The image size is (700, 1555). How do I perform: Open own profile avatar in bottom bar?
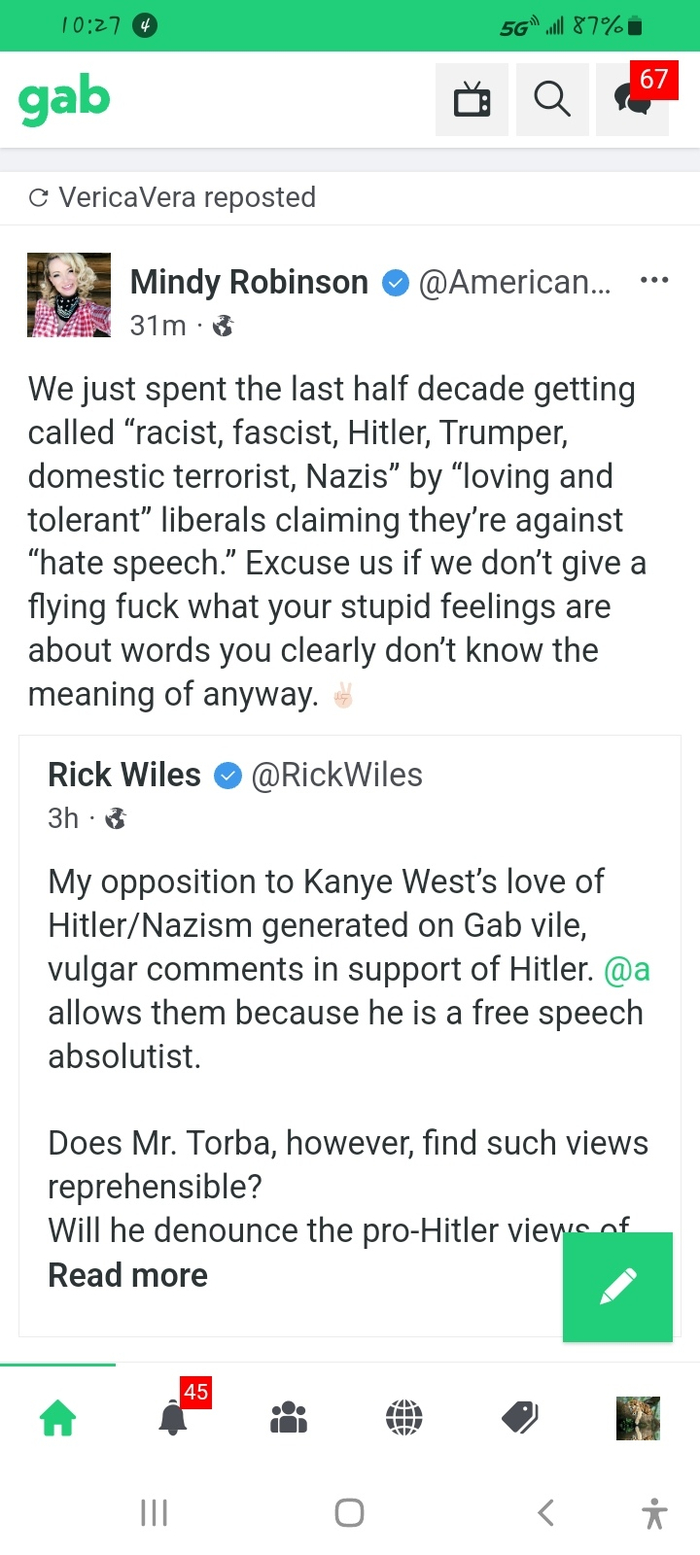637,1418
